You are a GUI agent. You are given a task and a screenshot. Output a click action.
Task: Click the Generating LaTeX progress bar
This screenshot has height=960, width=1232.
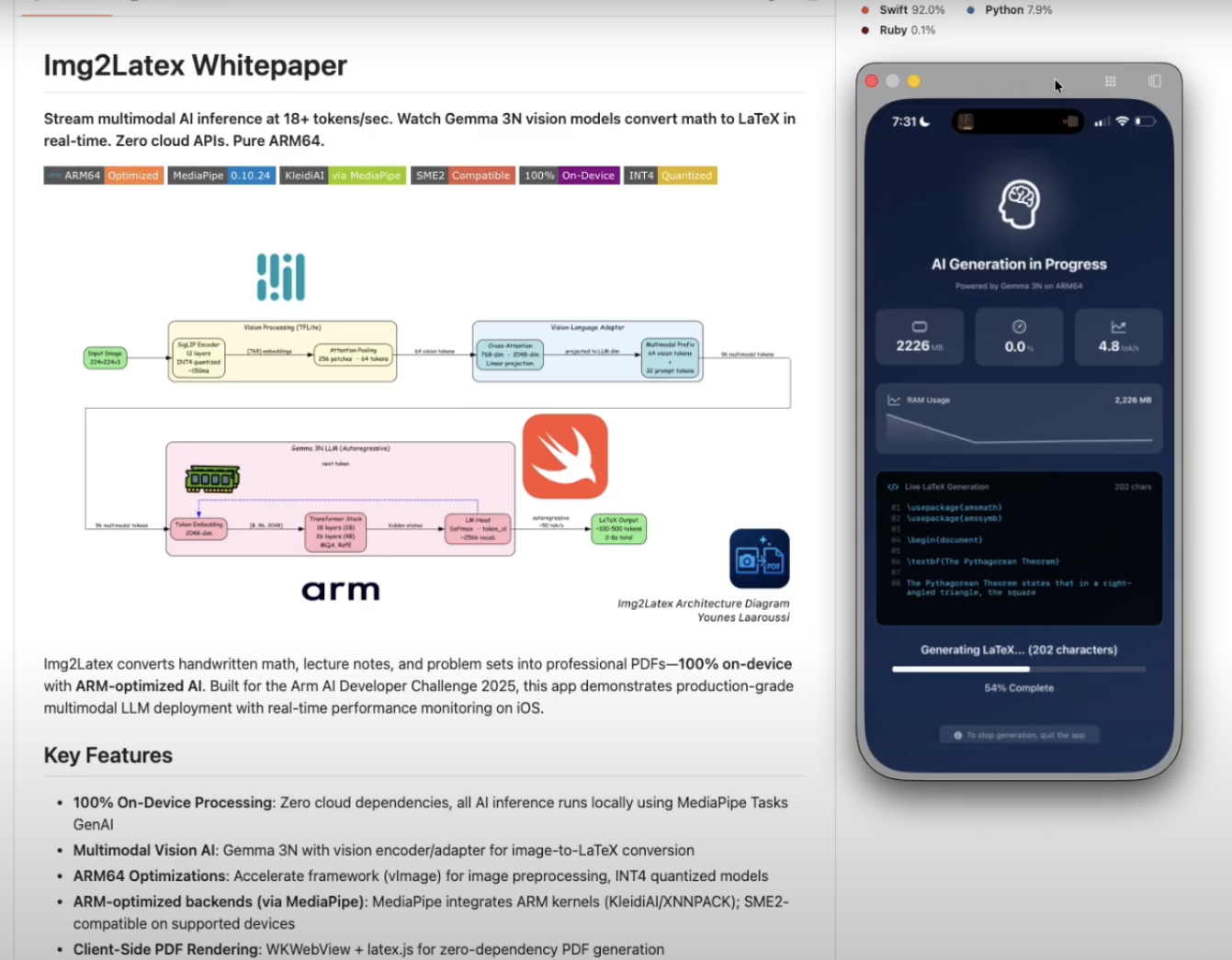coord(1019,669)
